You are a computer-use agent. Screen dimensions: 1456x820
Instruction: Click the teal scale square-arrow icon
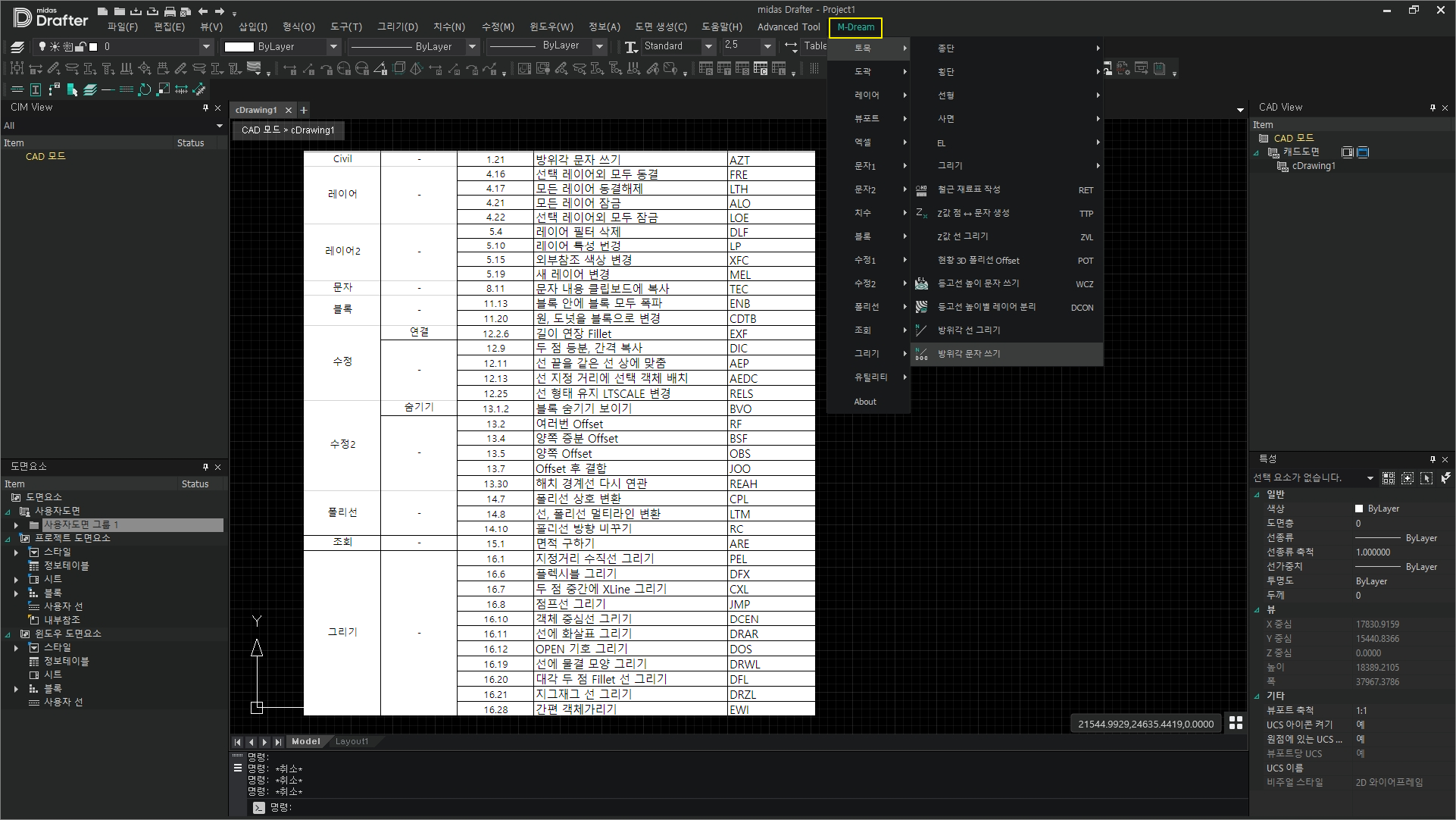click(163, 89)
